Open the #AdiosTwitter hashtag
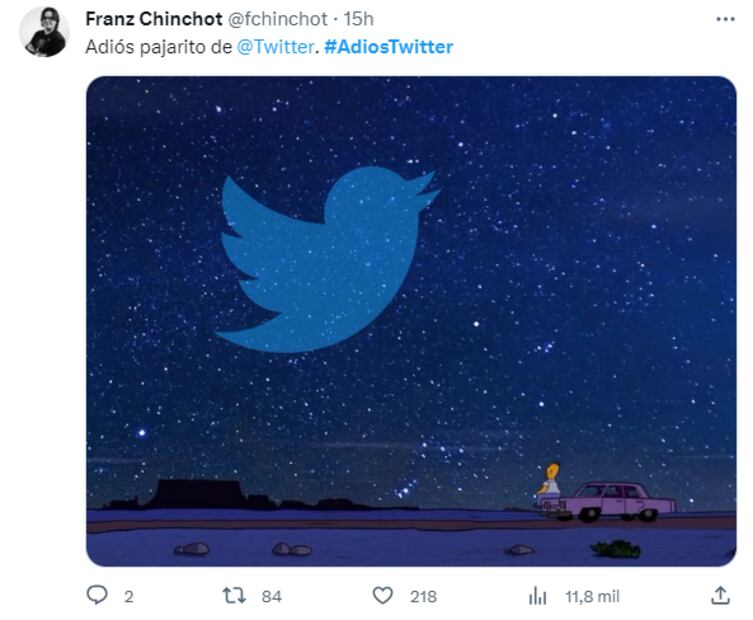 388,47
